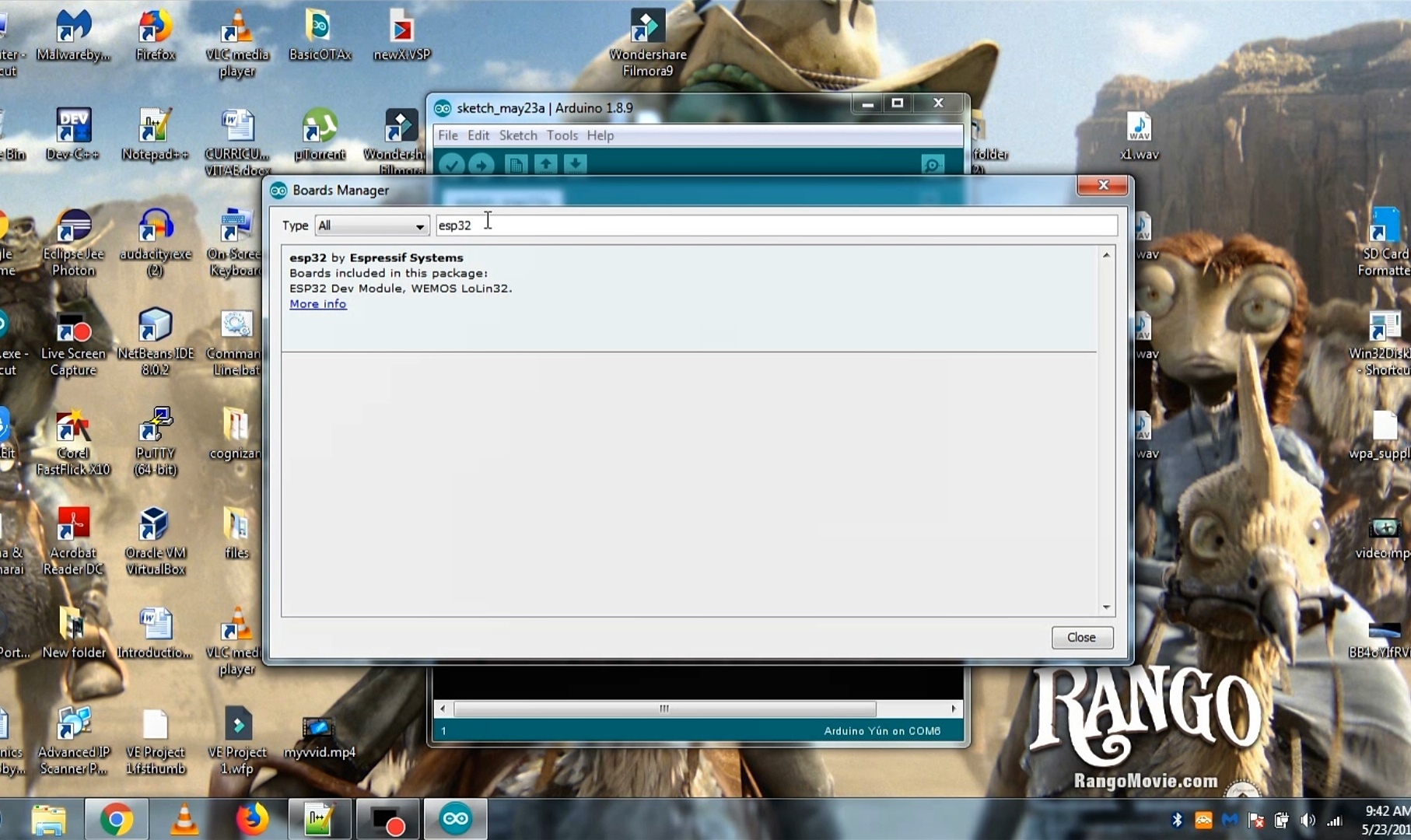Click the volume speaker icon in system tray
Image resolution: width=1411 pixels, height=840 pixels.
(1308, 820)
